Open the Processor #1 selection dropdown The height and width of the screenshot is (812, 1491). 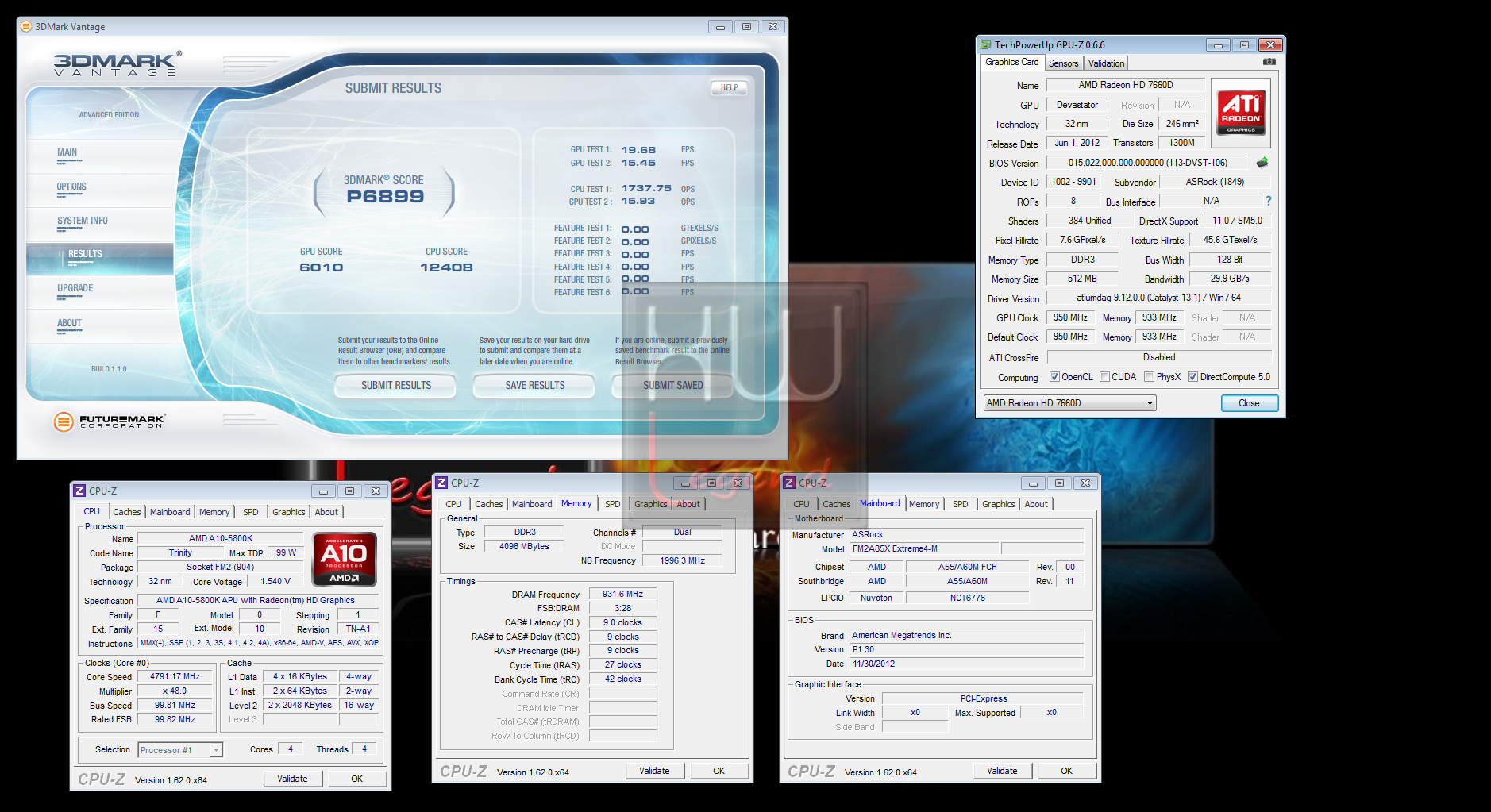(180, 750)
